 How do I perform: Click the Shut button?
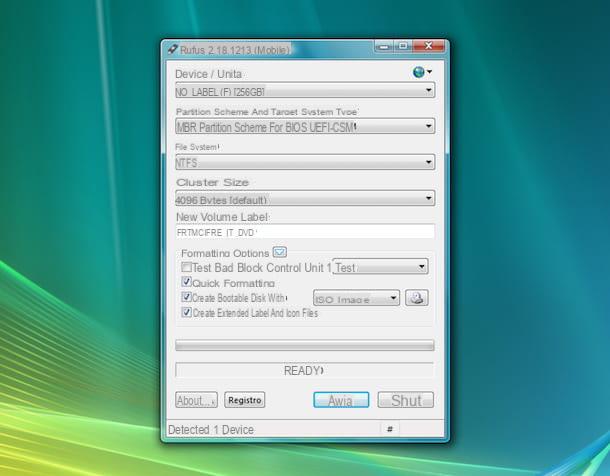coord(406,400)
